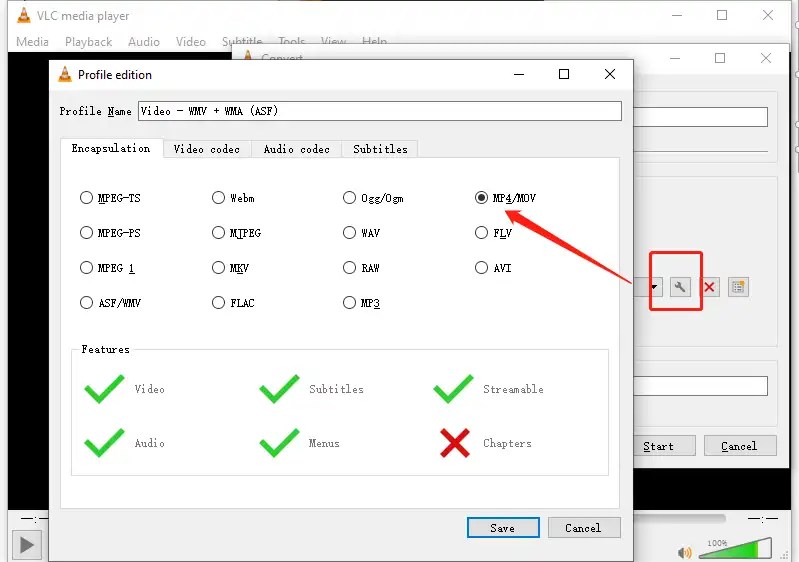Click the Profile edition cone icon
799x562 pixels.
click(x=65, y=74)
